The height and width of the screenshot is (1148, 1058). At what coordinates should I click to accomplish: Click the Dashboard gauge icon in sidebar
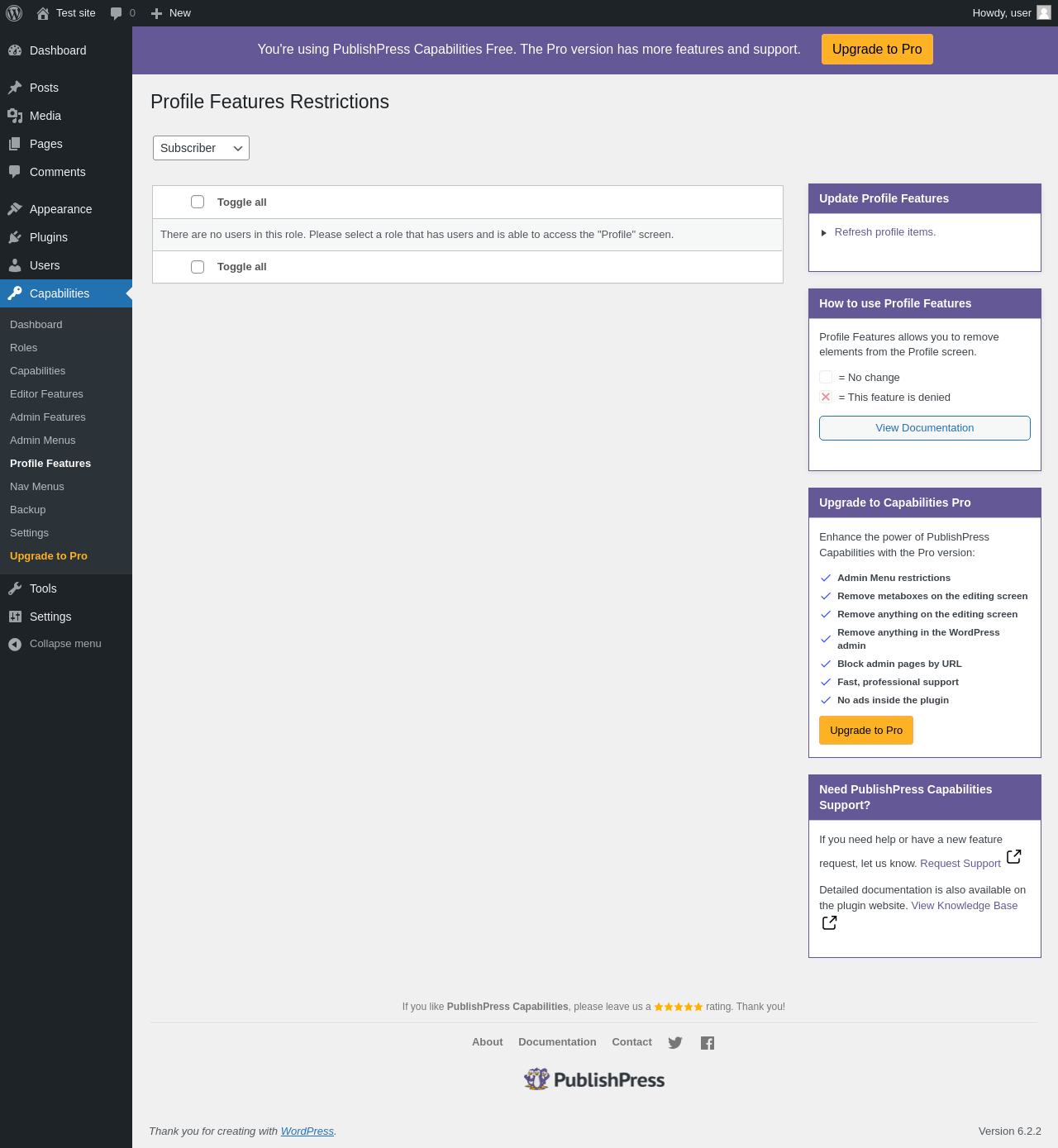pyautogui.click(x=15, y=50)
